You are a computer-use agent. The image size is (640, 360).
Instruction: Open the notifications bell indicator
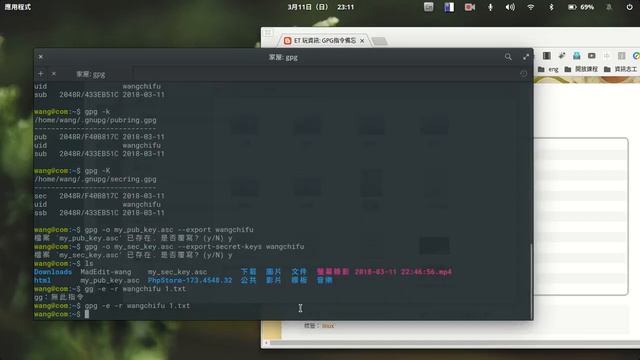(x=609, y=7)
